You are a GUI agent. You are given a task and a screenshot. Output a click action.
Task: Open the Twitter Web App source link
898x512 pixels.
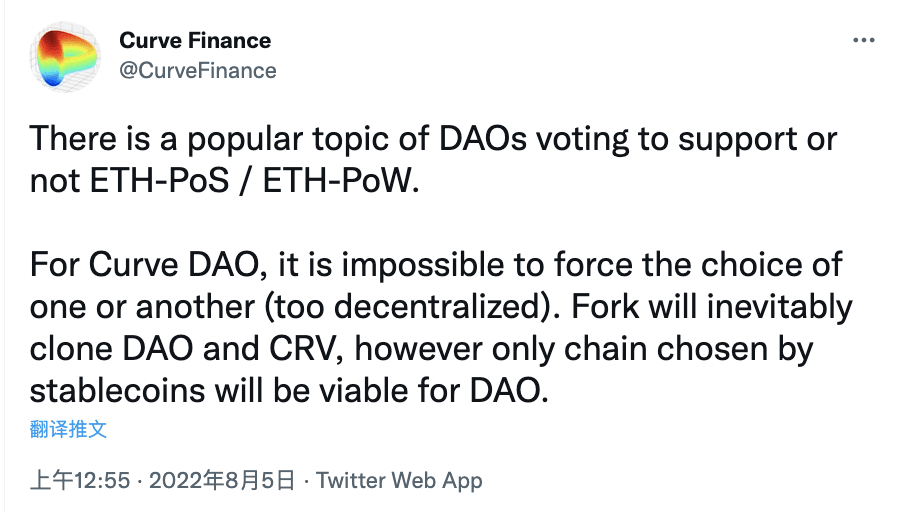(x=399, y=480)
